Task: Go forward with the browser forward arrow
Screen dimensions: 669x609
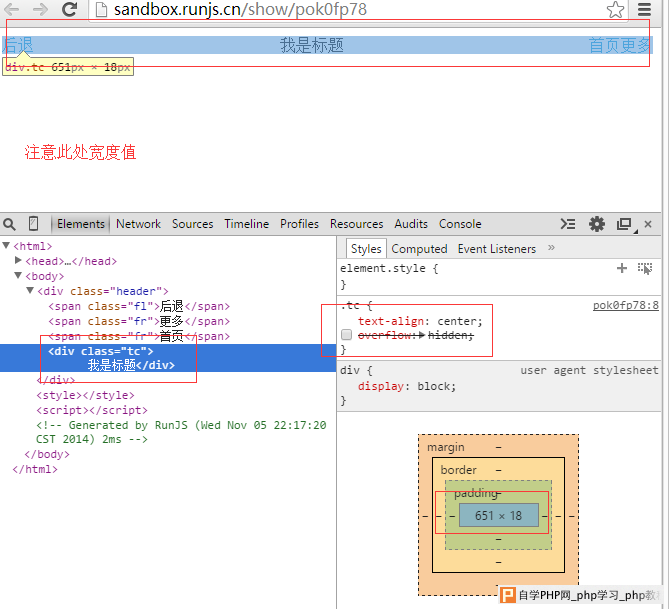Action: pyautogui.click(x=40, y=9)
